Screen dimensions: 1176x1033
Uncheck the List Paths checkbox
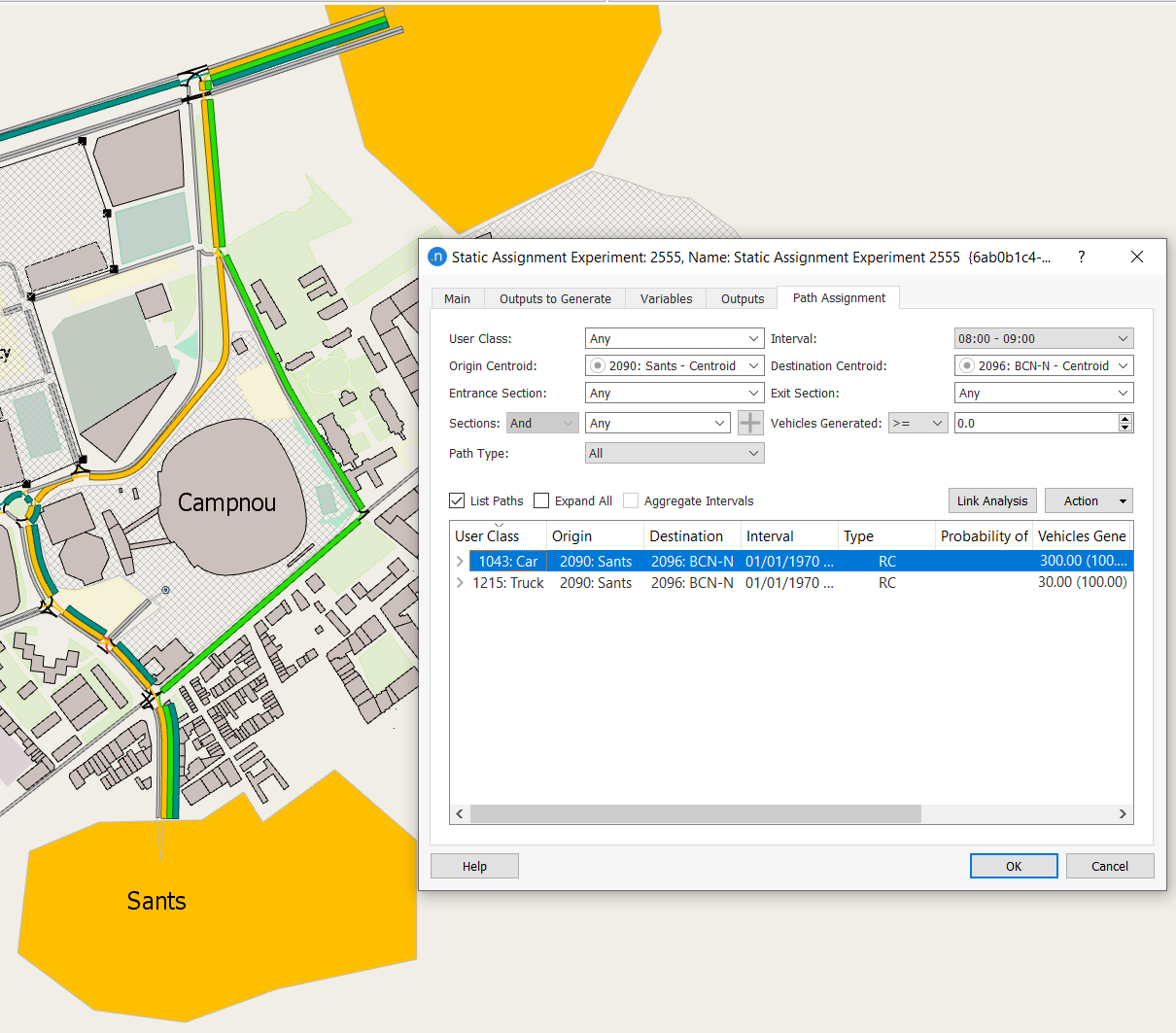point(457,500)
